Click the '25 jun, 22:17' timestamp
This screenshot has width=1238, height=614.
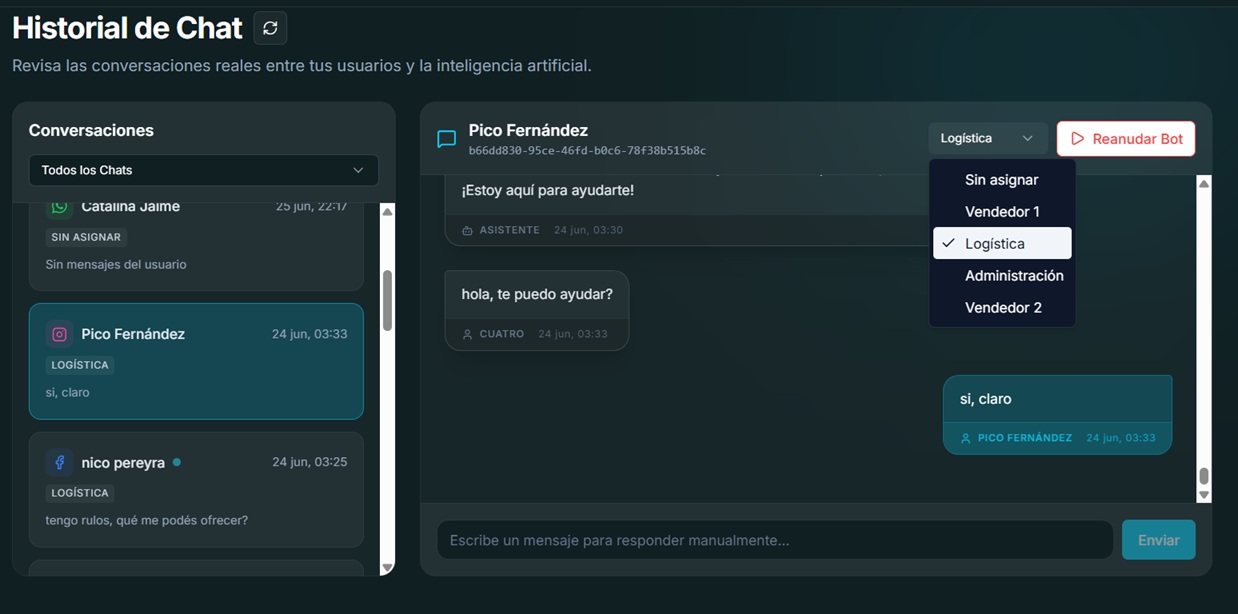[312, 206]
